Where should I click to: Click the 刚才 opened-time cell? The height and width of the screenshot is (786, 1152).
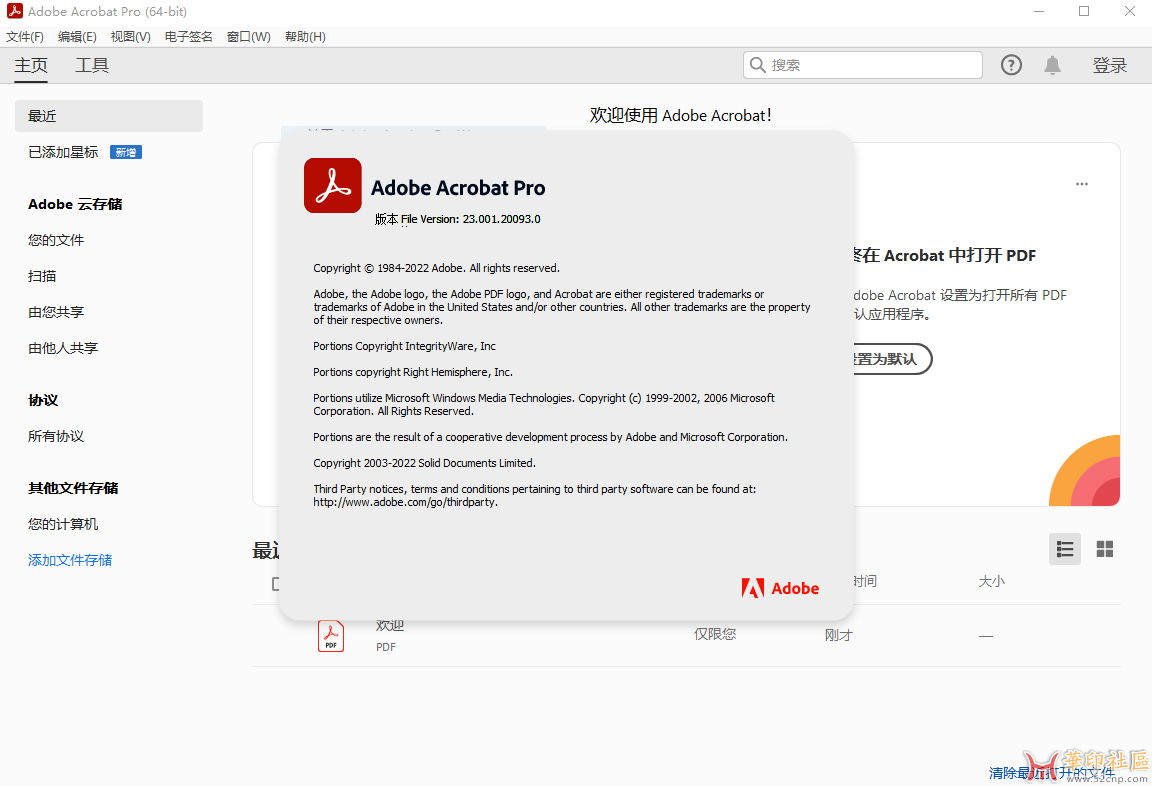point(838,635)
